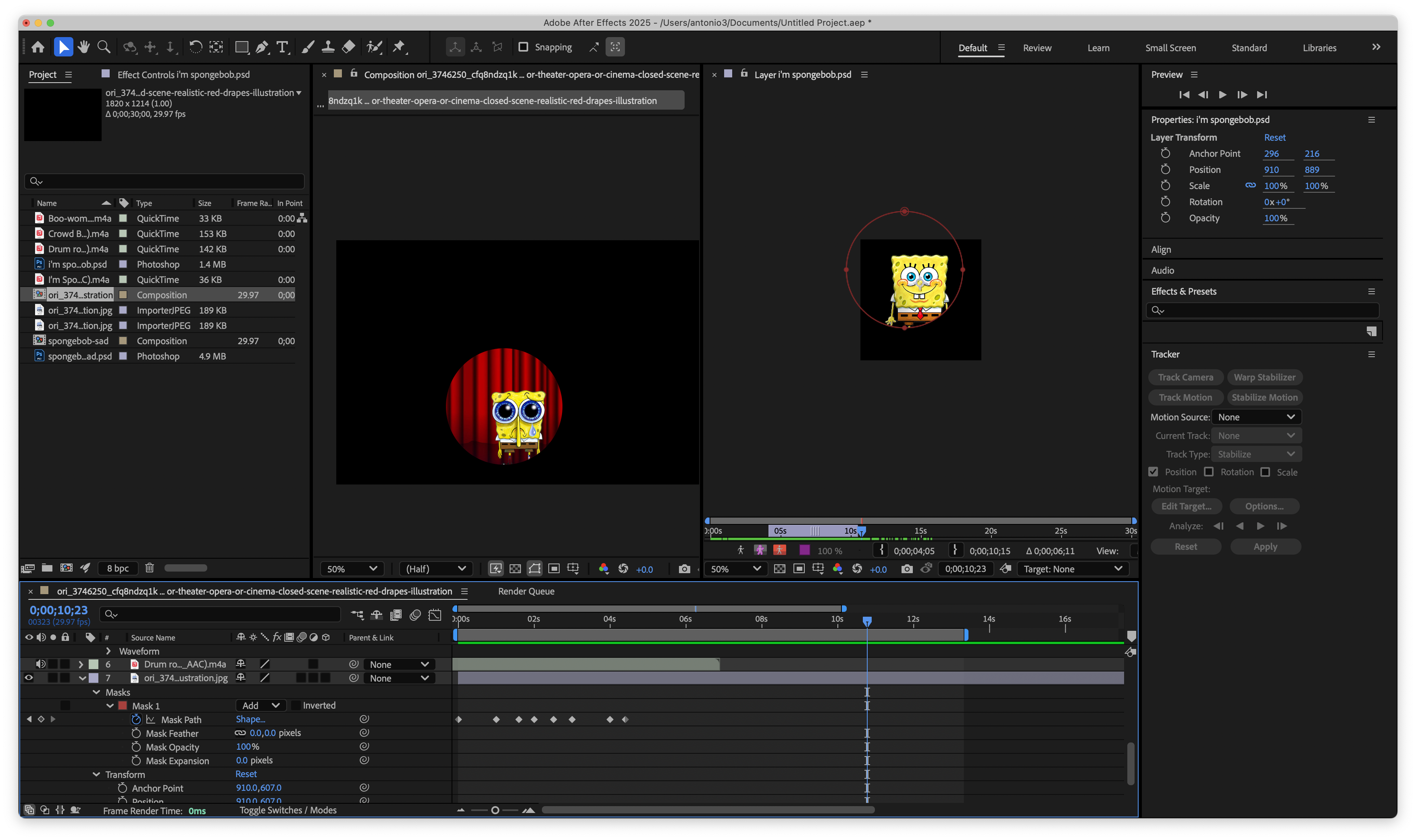Select the Hand tool
This screenshot has height=840, width=1416.
pyautogui.click(x=84, y=47)
